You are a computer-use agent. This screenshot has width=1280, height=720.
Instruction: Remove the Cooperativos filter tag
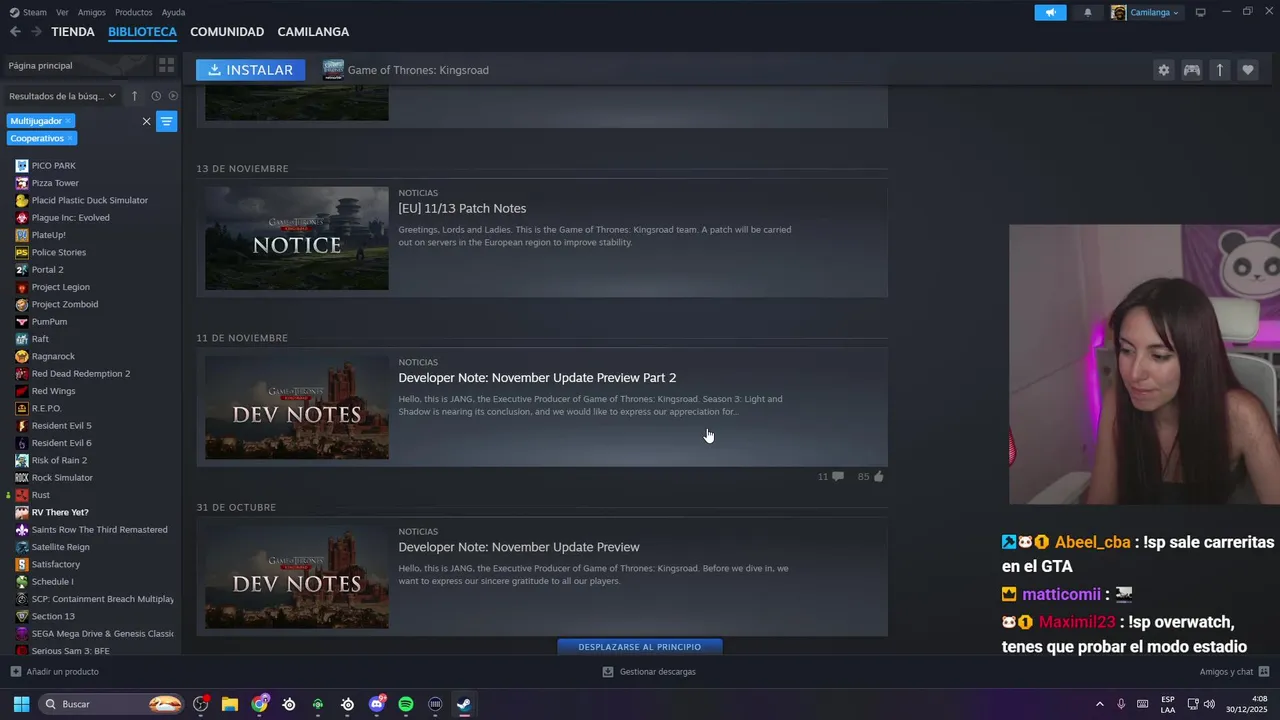[70, 138]
